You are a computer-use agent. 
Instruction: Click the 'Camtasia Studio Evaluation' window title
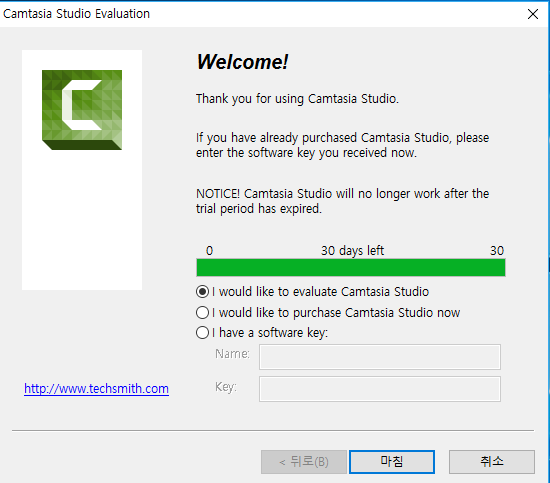(x=76, y=14)
